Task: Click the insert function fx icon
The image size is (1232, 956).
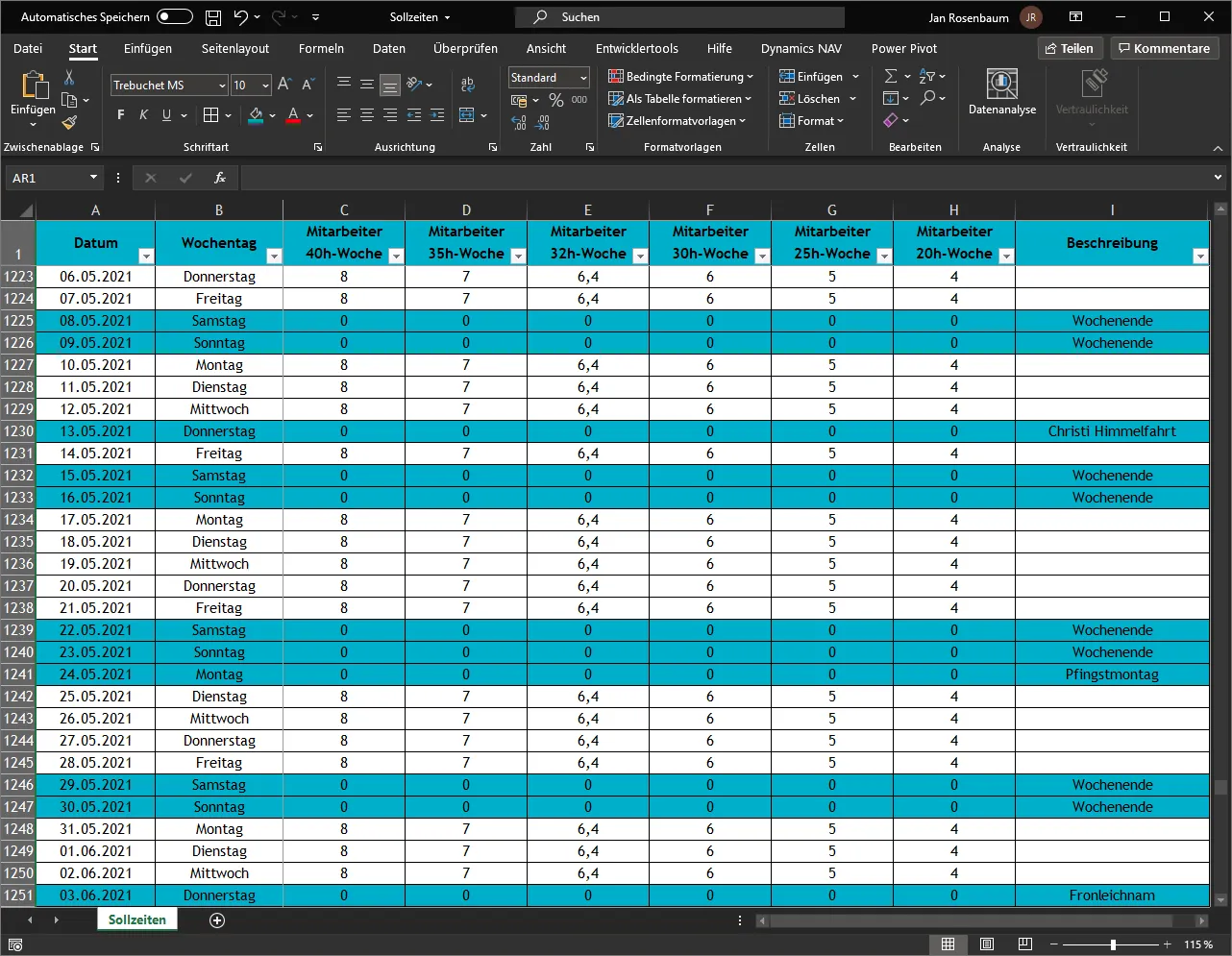Action: [x=219, y=178]
